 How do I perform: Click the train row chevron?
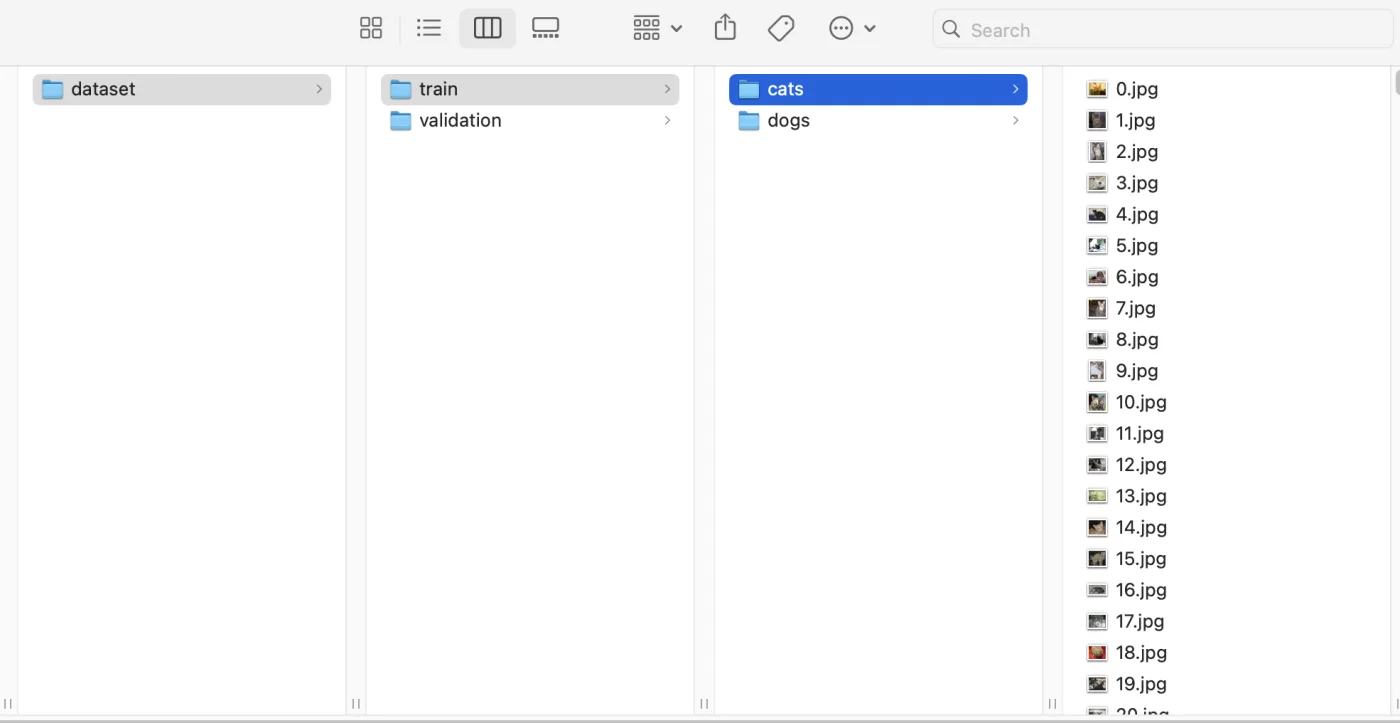pos(667,89)
